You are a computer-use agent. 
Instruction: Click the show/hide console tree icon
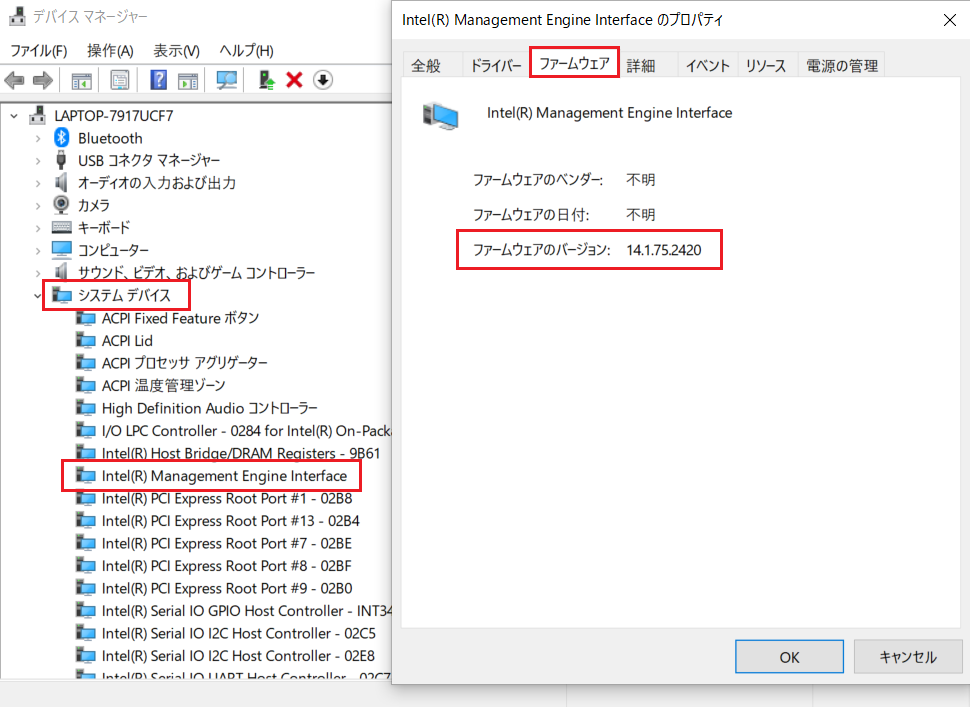click(82, 80)
